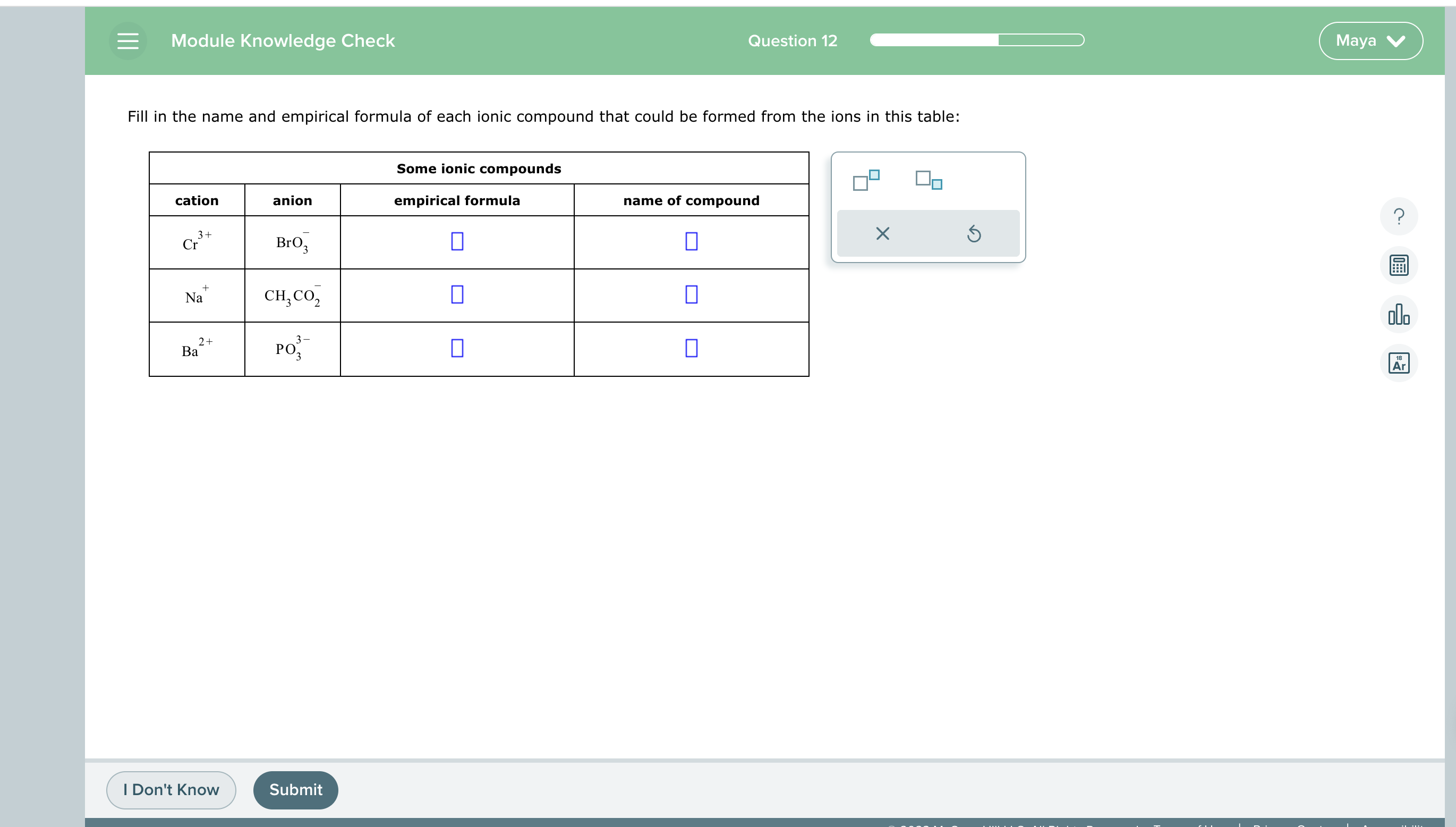
Task: Click empirical formula box for Cr and BrO3 row
Action: click(x=457, y=241)
